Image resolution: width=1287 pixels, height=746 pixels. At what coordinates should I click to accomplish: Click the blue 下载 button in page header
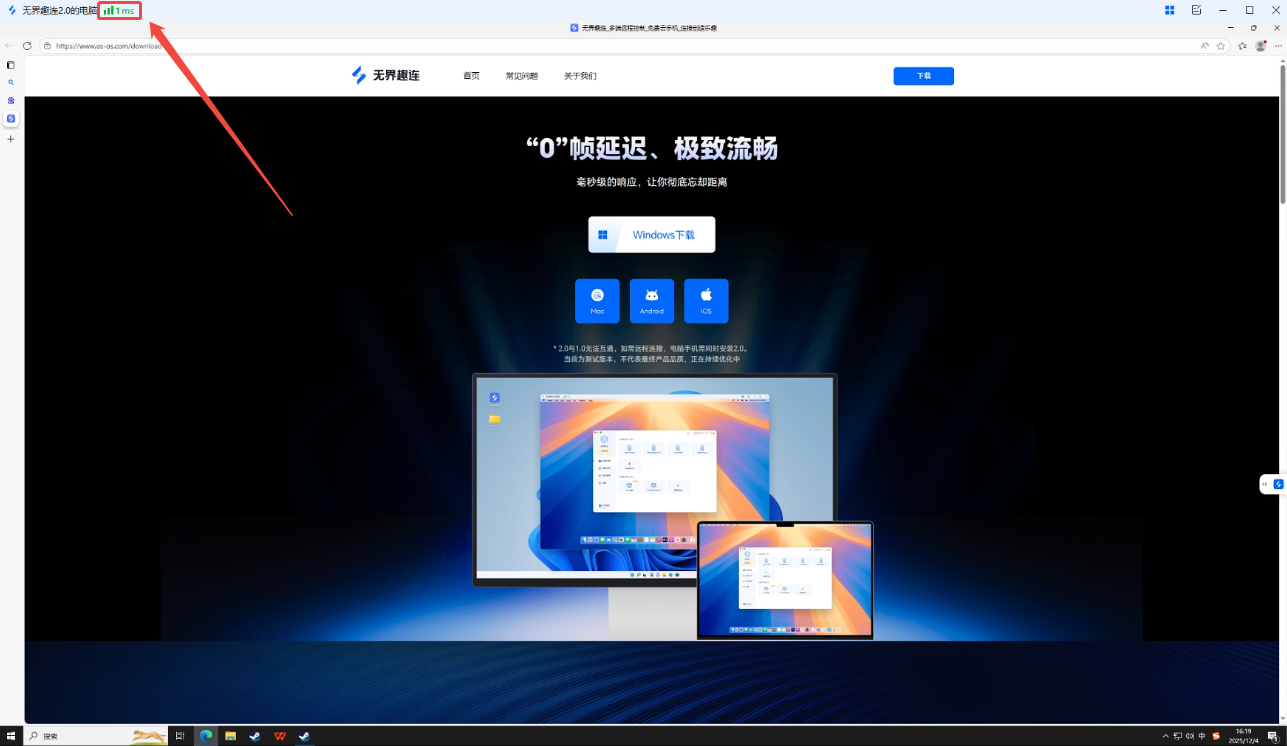[923, 75]
